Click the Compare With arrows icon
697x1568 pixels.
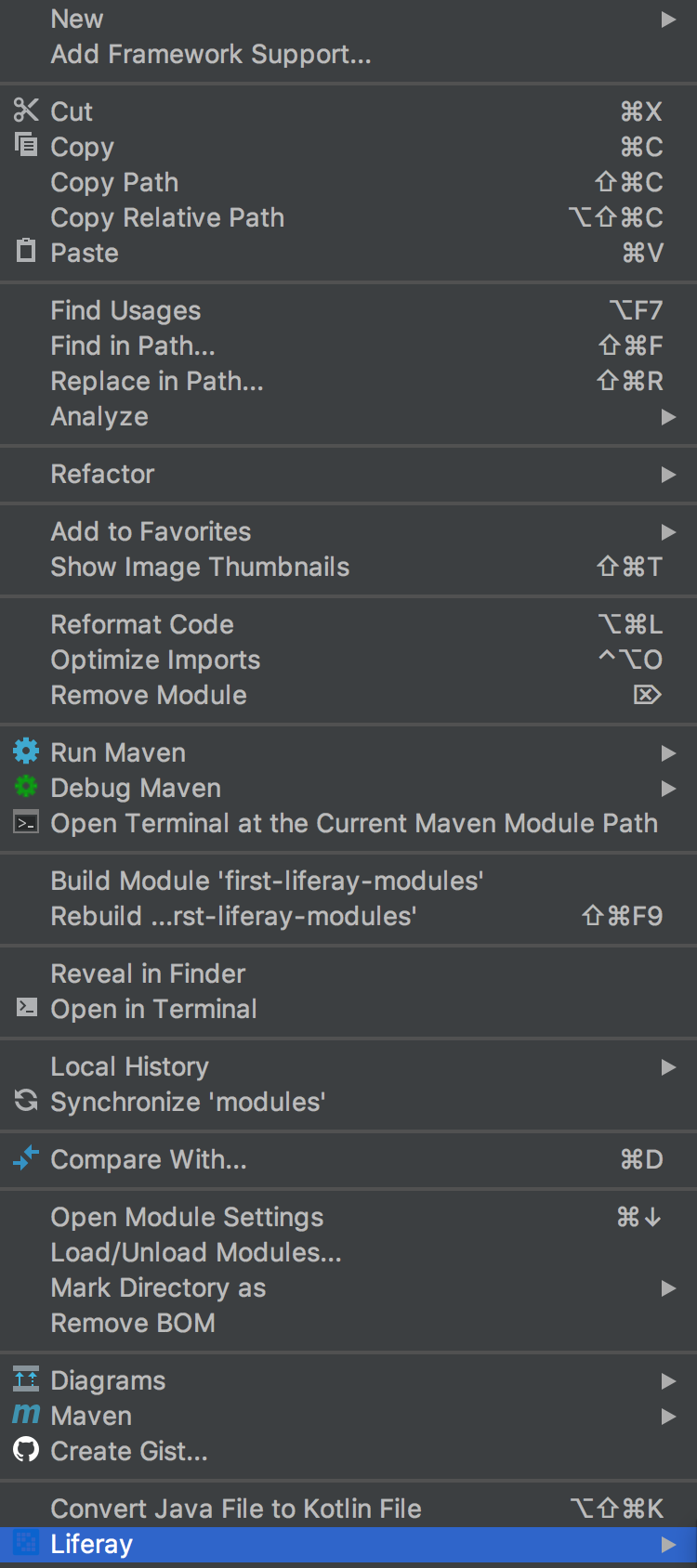pyautogui.click(x=26, y=1158)
